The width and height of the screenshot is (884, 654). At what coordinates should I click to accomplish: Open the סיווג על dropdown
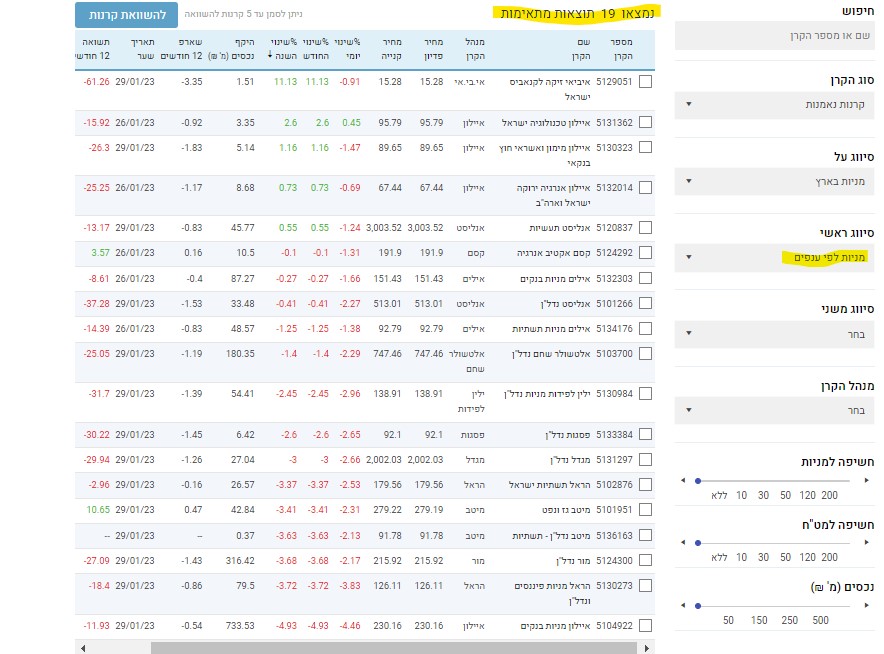coord(774,181)
